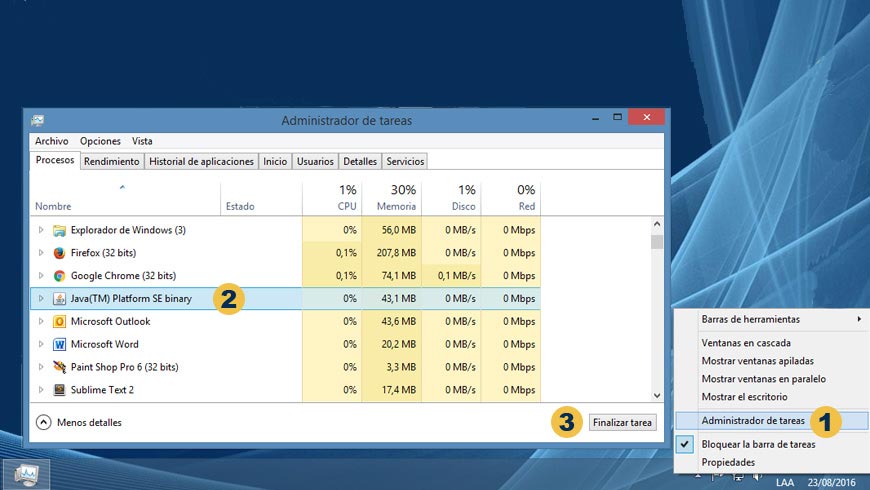
Task: Switch to the Inicio tab
Action: click(x=275, y=161)
